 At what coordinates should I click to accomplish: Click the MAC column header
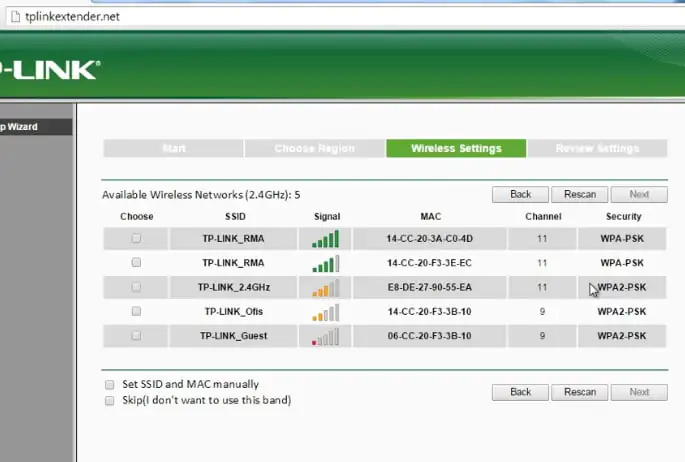click(431, 217)
